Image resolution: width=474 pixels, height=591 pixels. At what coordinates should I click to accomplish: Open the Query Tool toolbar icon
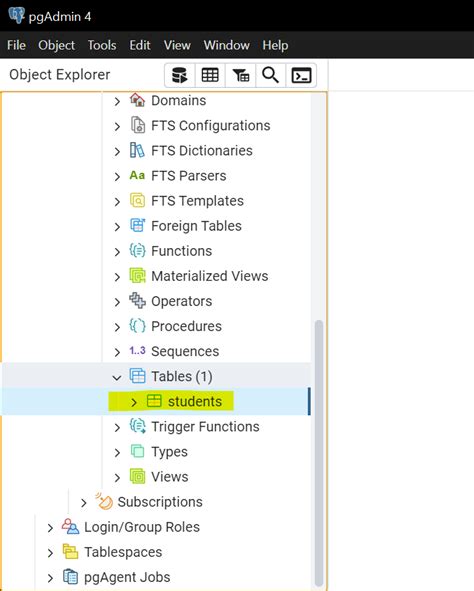point(180,75)
